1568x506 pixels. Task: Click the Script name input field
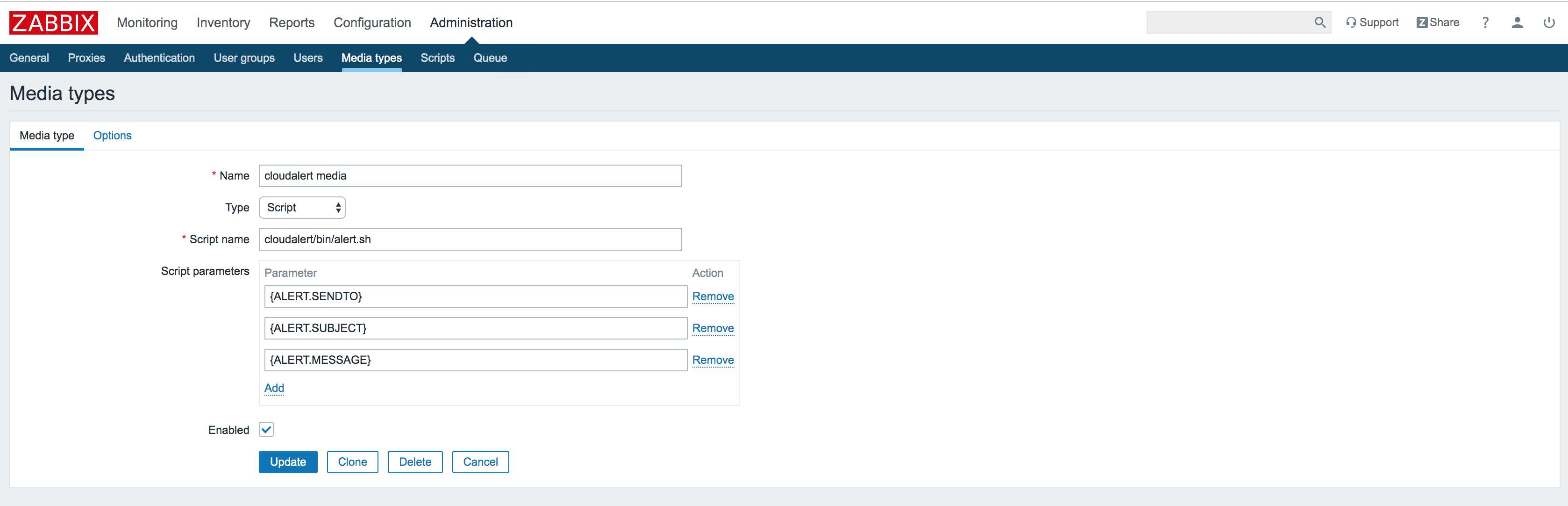pyautogui.click(x=470, y=239)
